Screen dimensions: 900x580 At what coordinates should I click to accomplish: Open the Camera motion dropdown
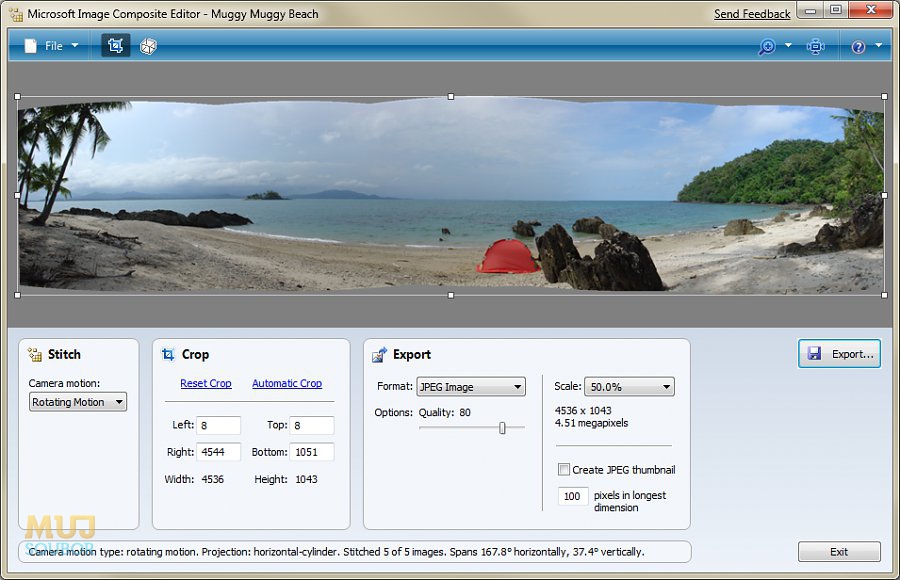(77, 402)
